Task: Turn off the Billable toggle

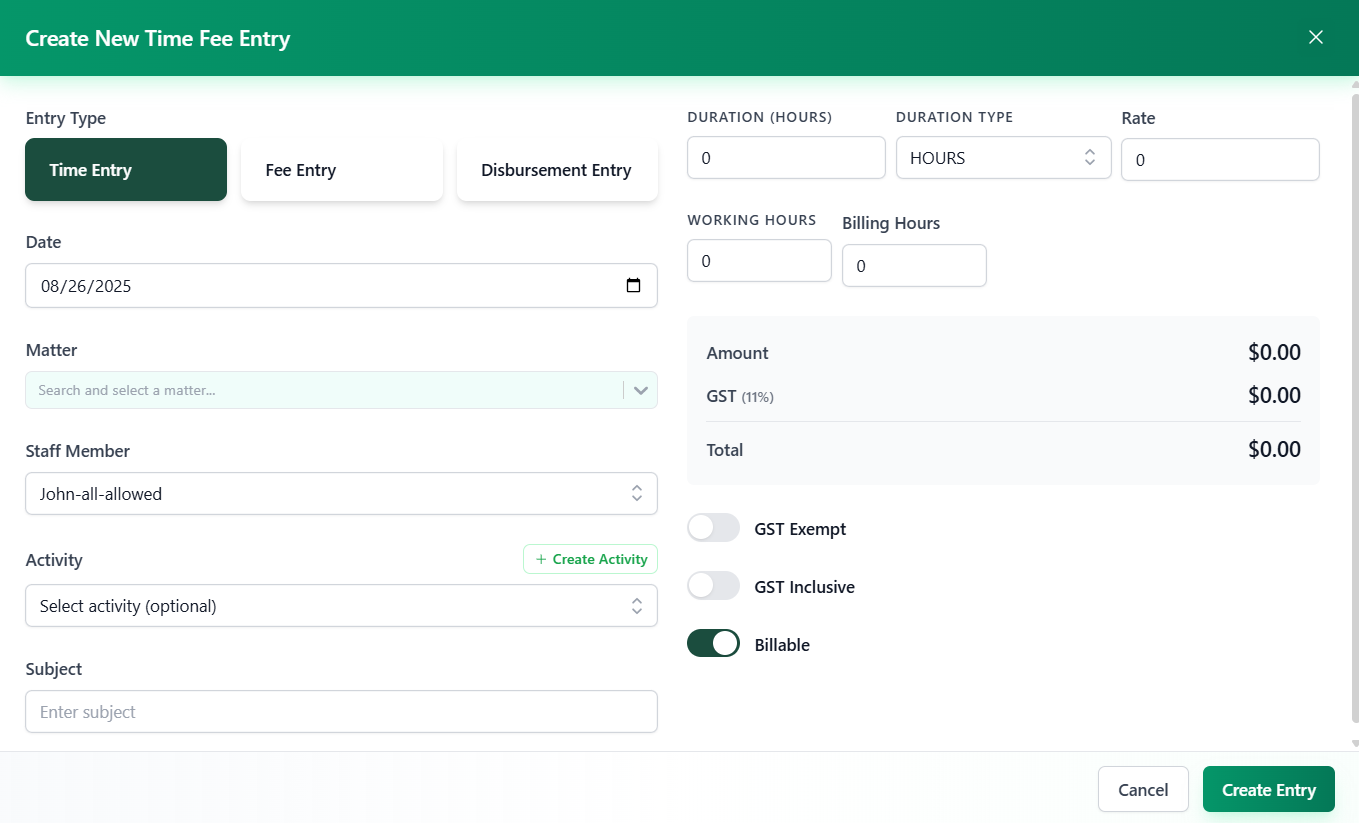Action: click(713, 644)
